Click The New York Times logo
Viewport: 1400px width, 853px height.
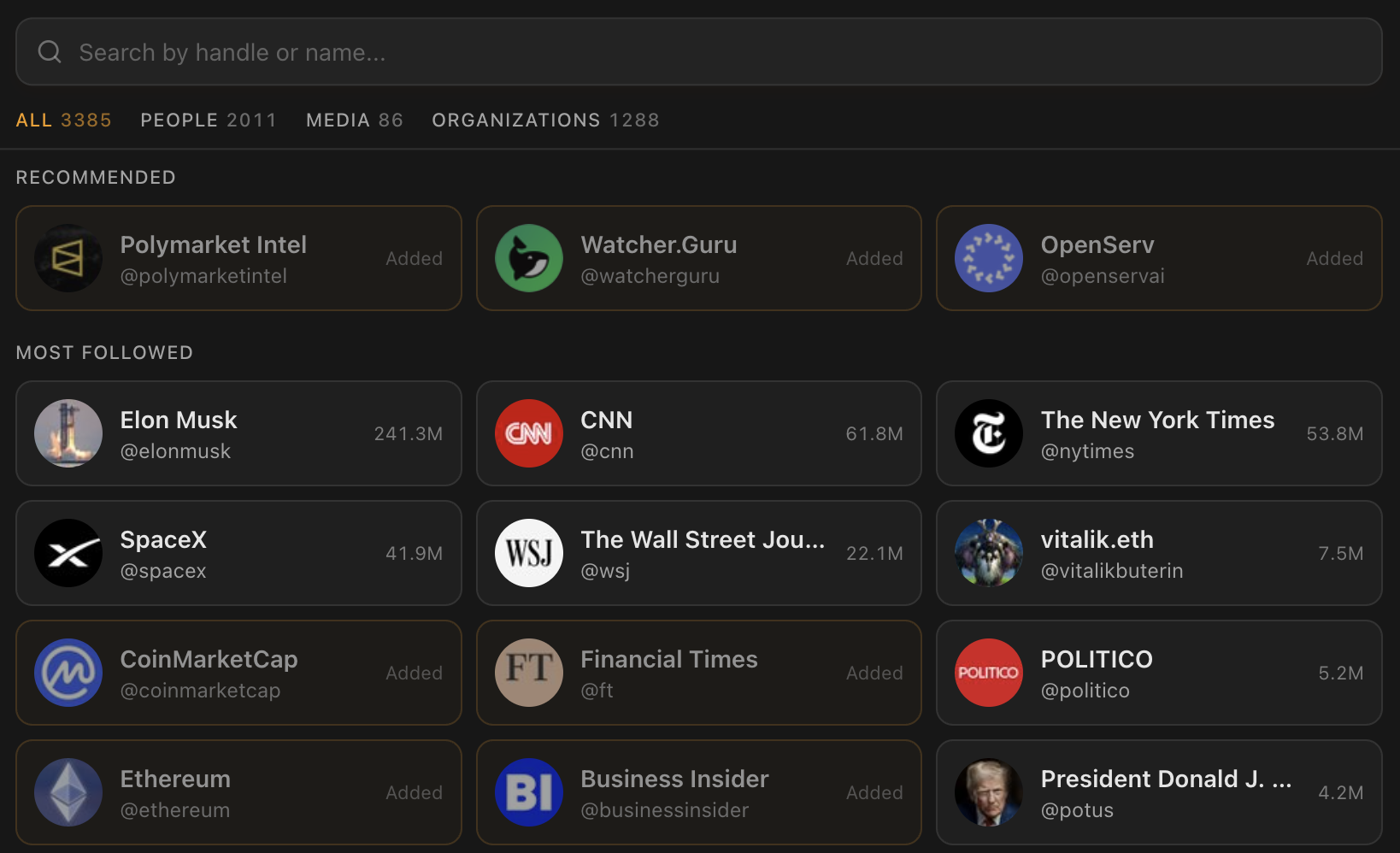coord(989,433)
